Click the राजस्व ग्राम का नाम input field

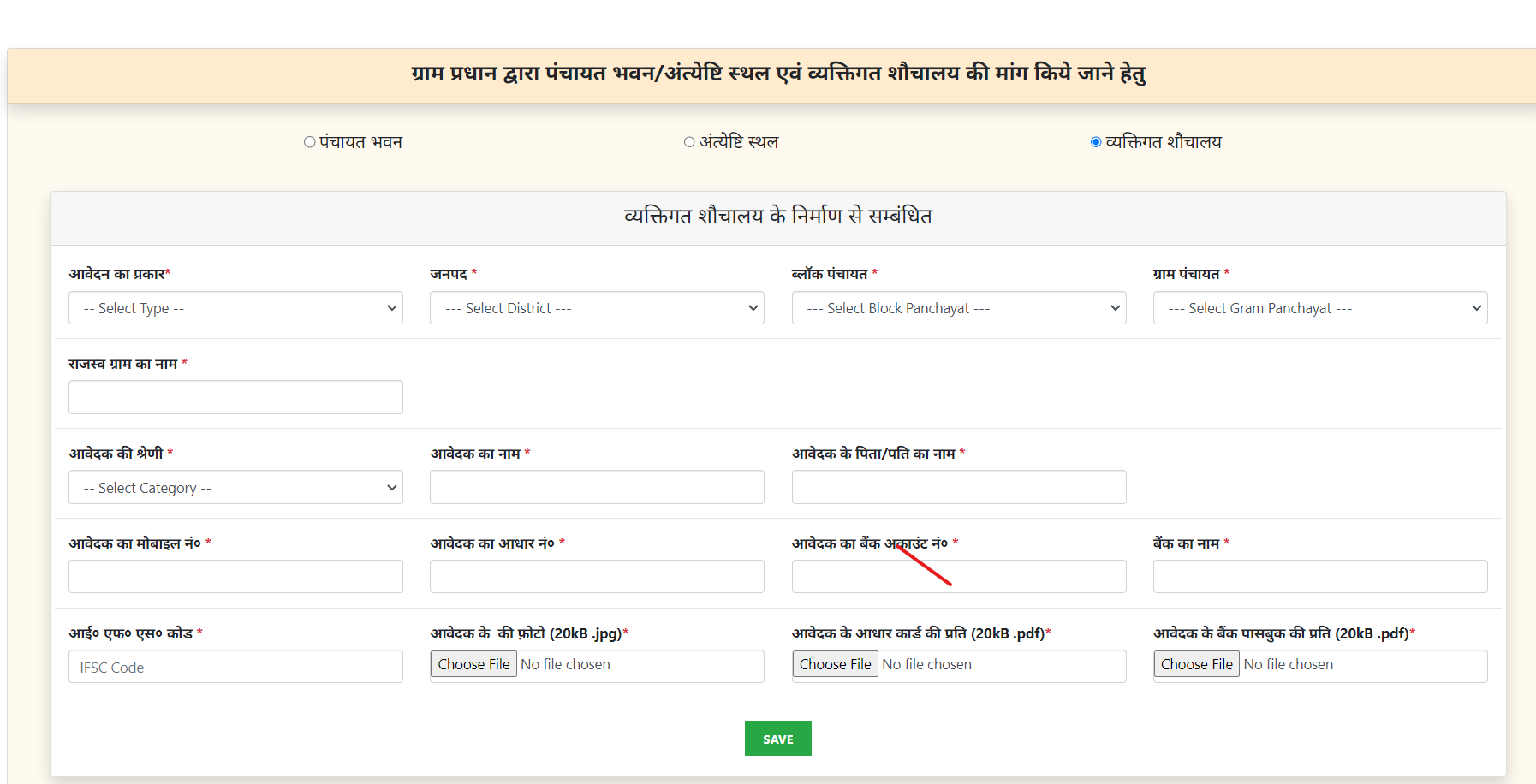tap(235, 396)
